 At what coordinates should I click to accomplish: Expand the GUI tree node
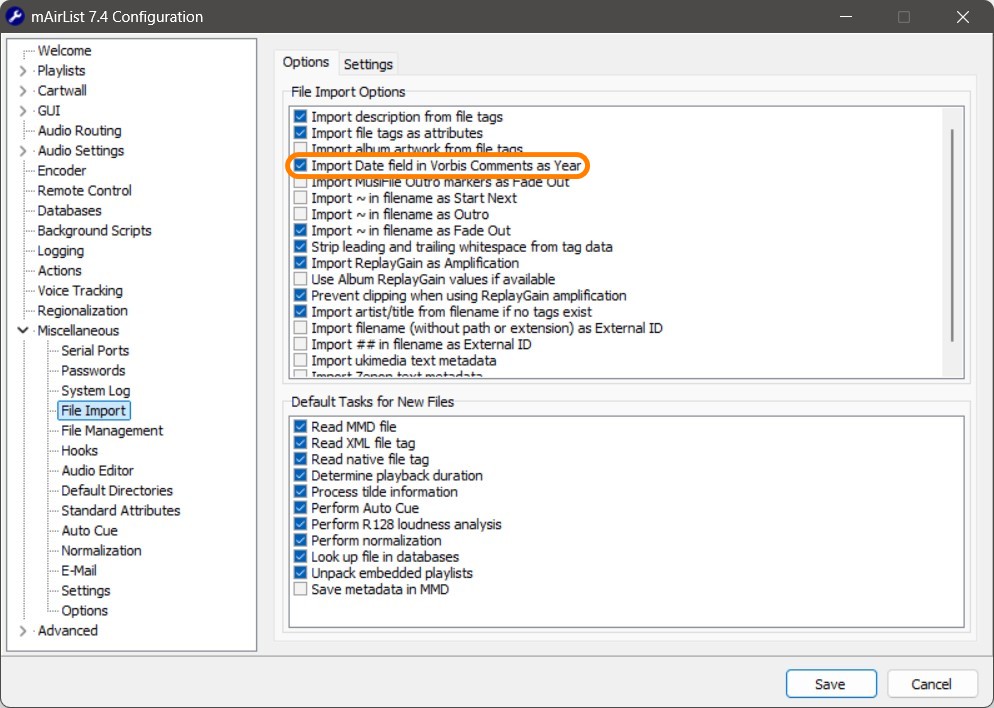(x=23, y=111)
